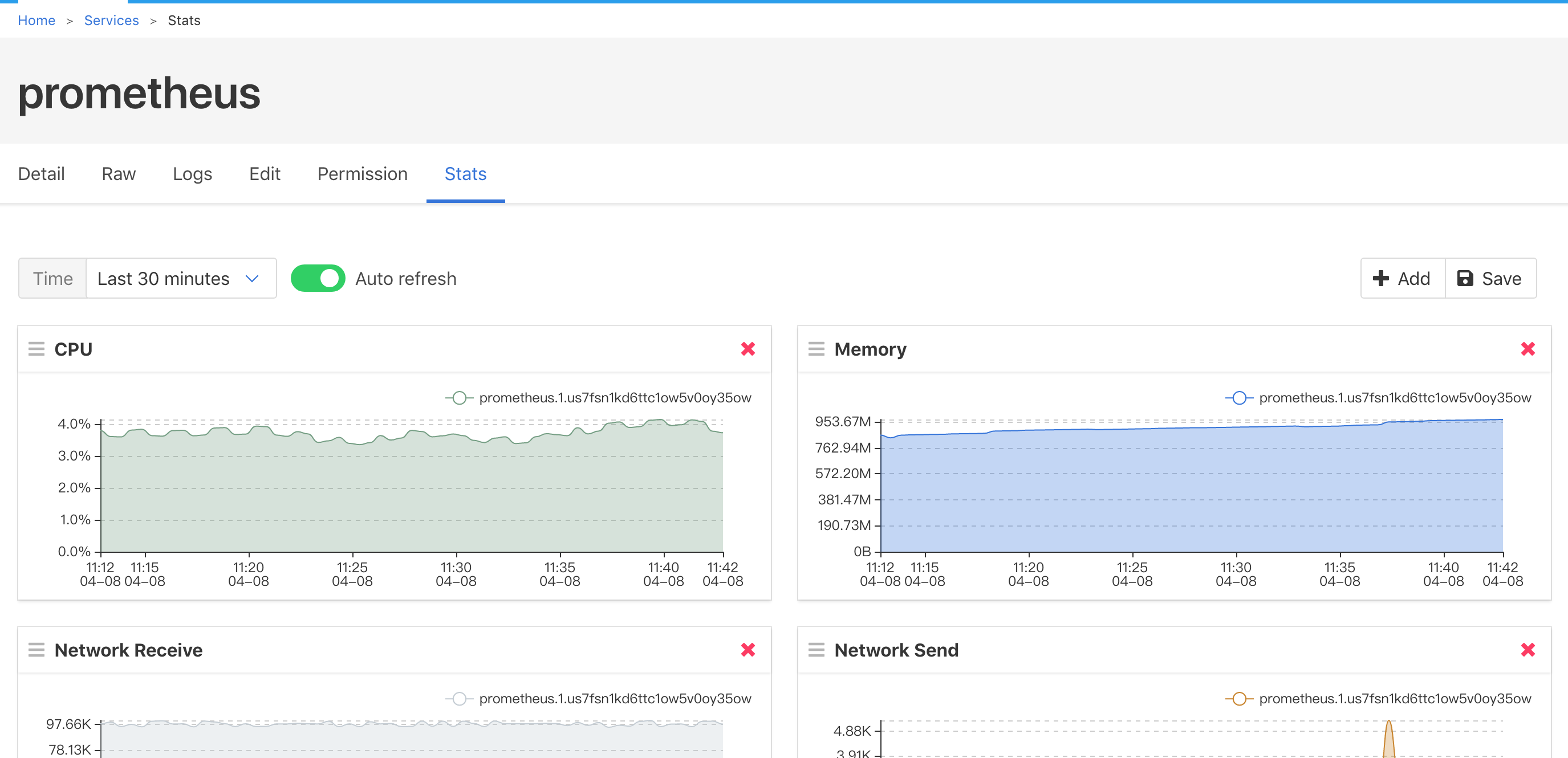1568x758 pixels.
Task: Click the CPU panel drag handle icon
Action: click(36, 349)
